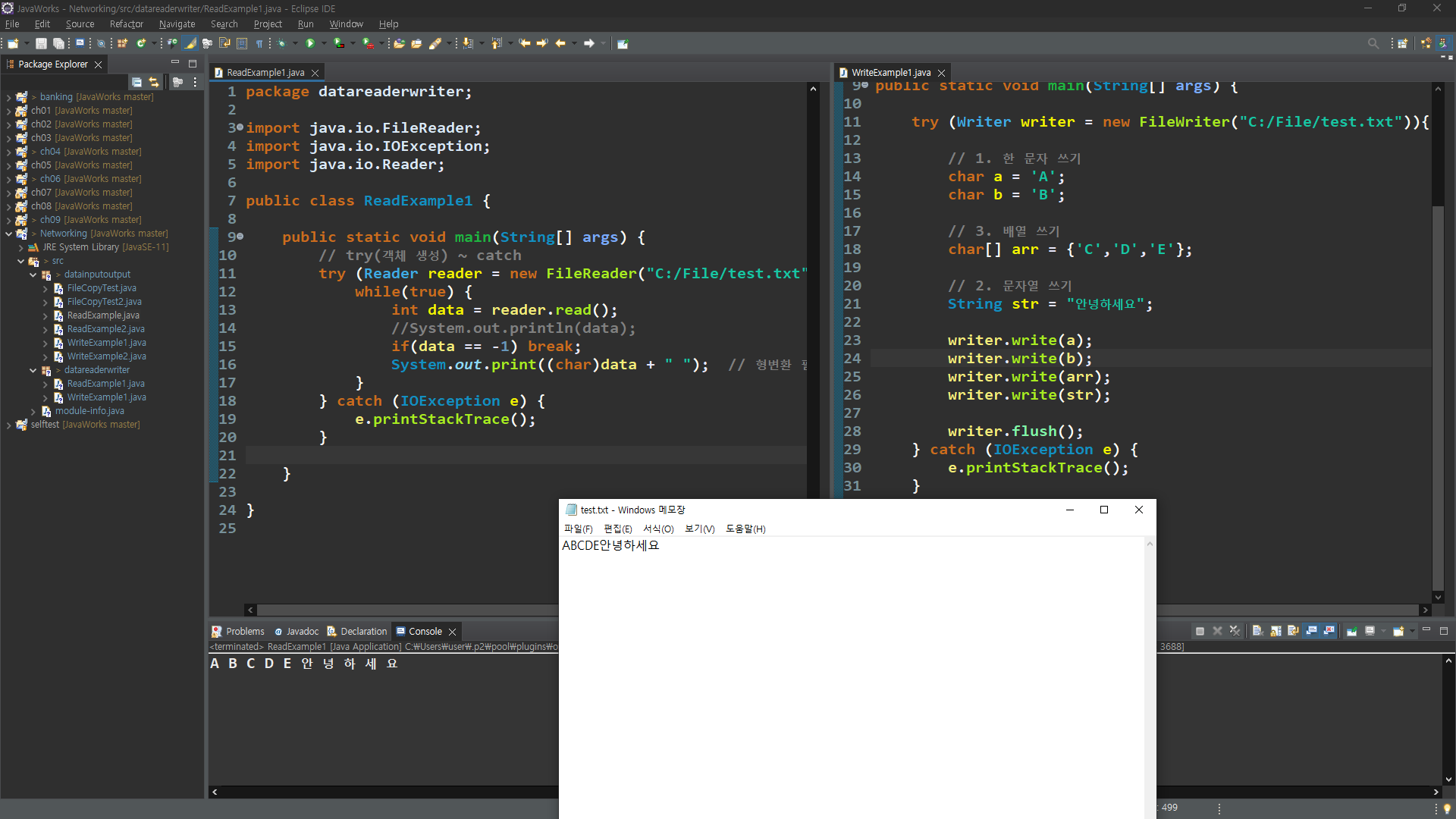Viewport: 1456px width, 819px height.
Task: Click the Clear Console icon
Action: point(1257,631)
